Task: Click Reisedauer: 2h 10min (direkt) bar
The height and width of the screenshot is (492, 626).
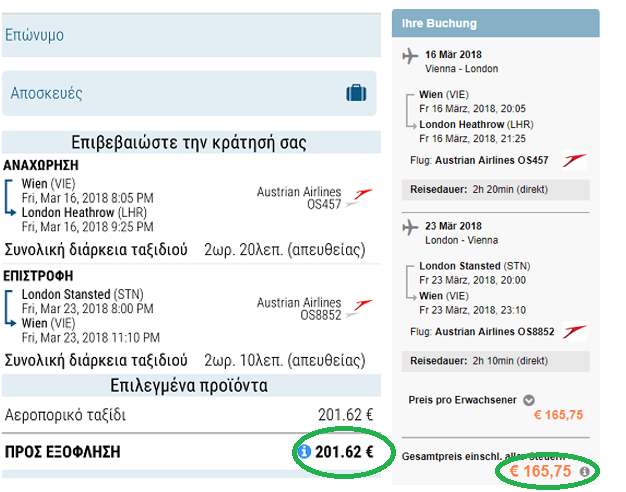Action: (495, 361)
